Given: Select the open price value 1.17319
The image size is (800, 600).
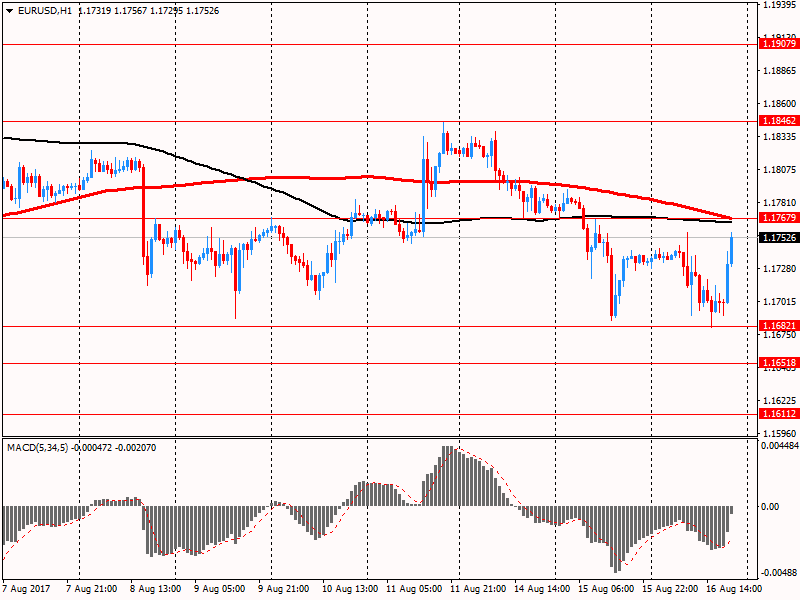Looking at the screenshot, I should pos(94,11).
